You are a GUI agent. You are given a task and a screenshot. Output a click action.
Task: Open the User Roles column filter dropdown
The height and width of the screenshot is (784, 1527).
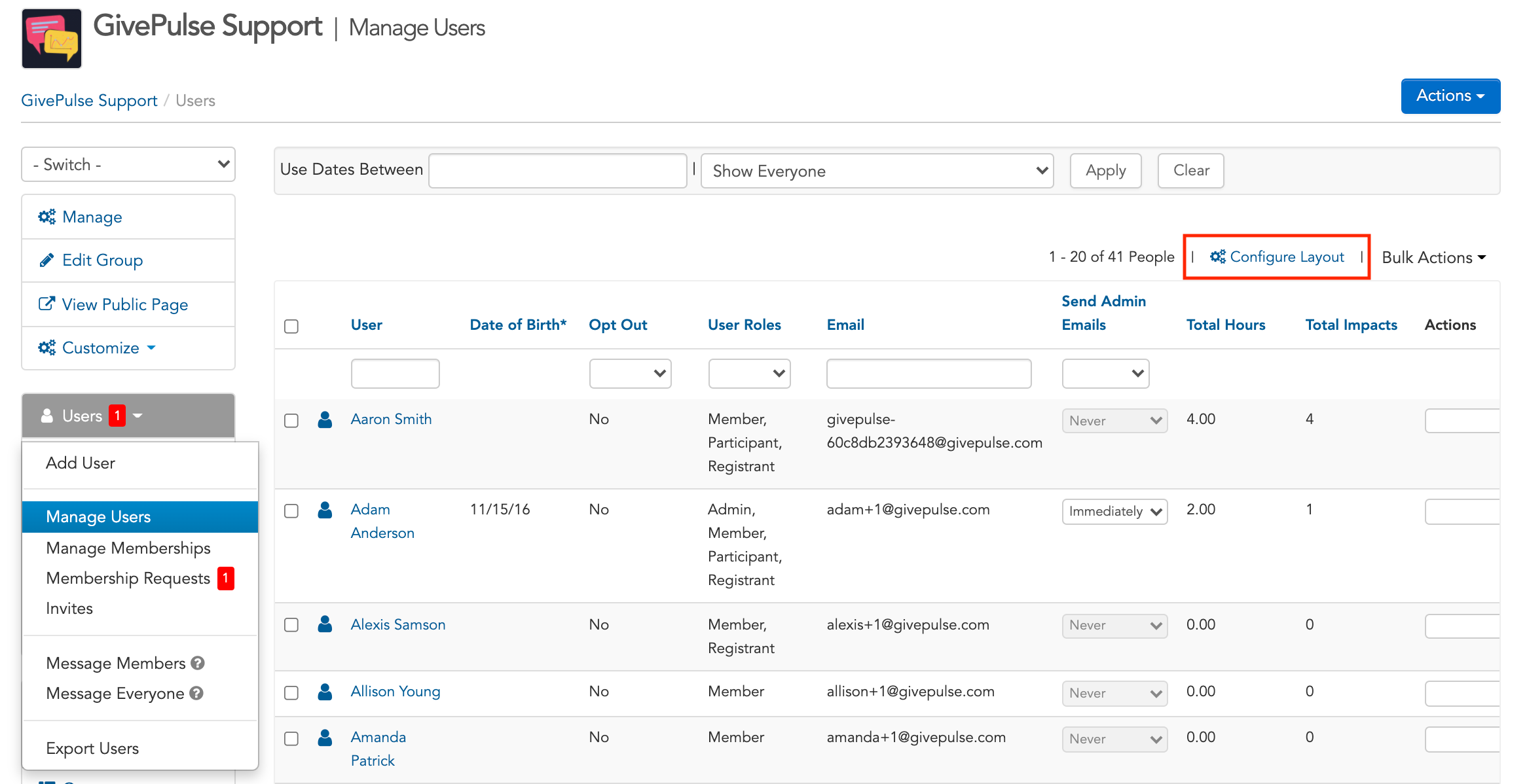[749, 373]
